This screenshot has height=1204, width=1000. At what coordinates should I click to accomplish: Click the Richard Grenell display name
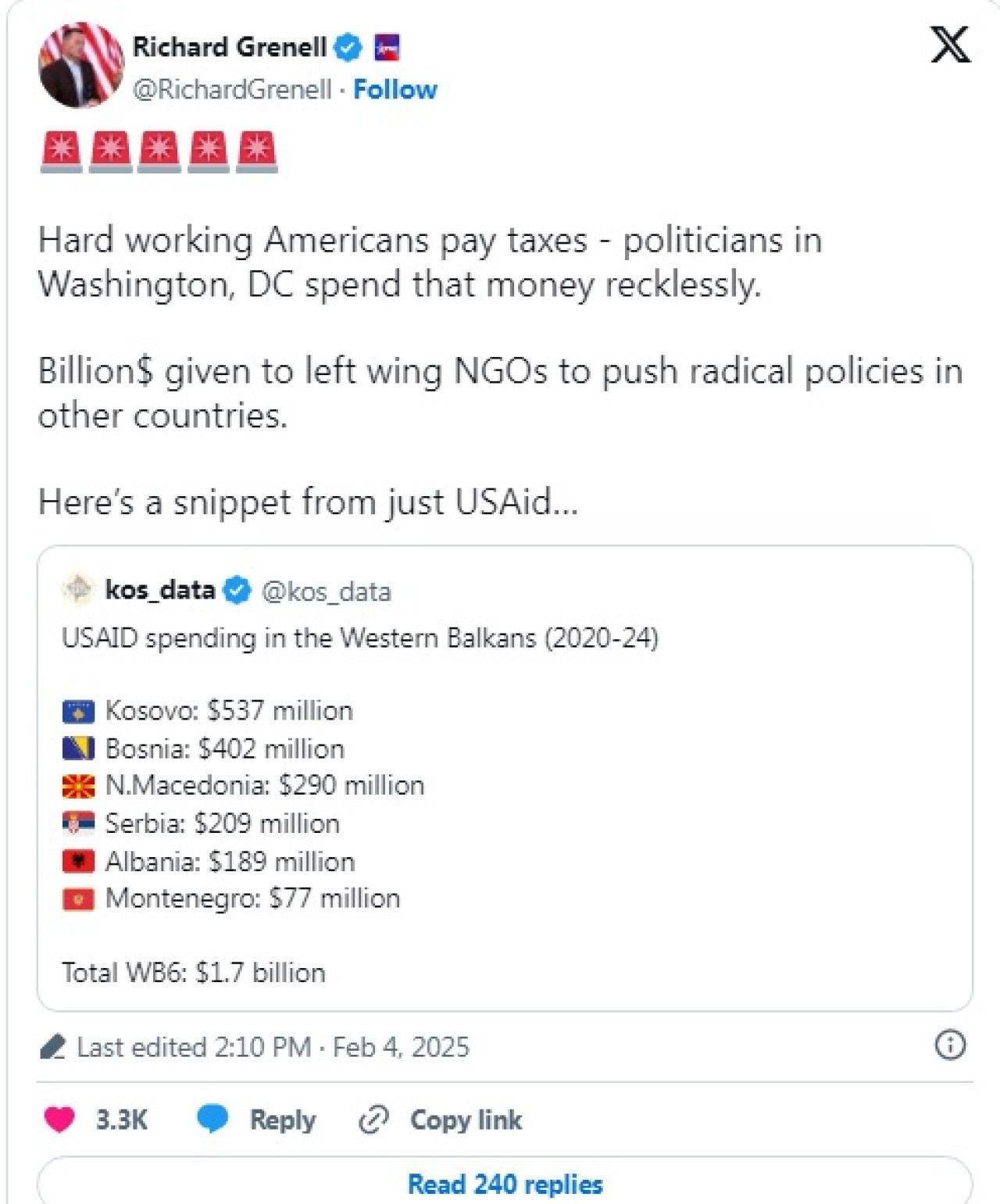click(230, 47)
